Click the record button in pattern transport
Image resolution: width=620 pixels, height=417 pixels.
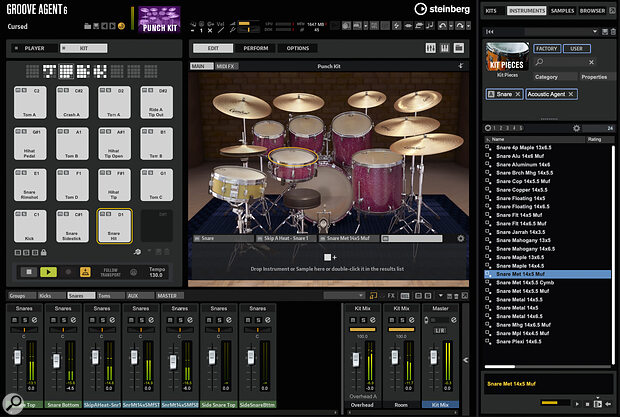[x=68, y=272]
